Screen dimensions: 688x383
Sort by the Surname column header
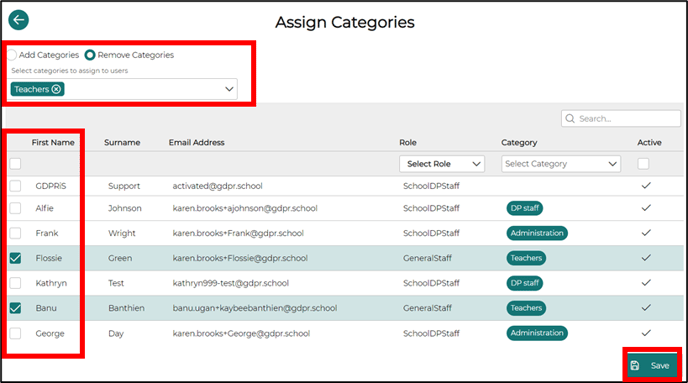(x=122, y=143)
